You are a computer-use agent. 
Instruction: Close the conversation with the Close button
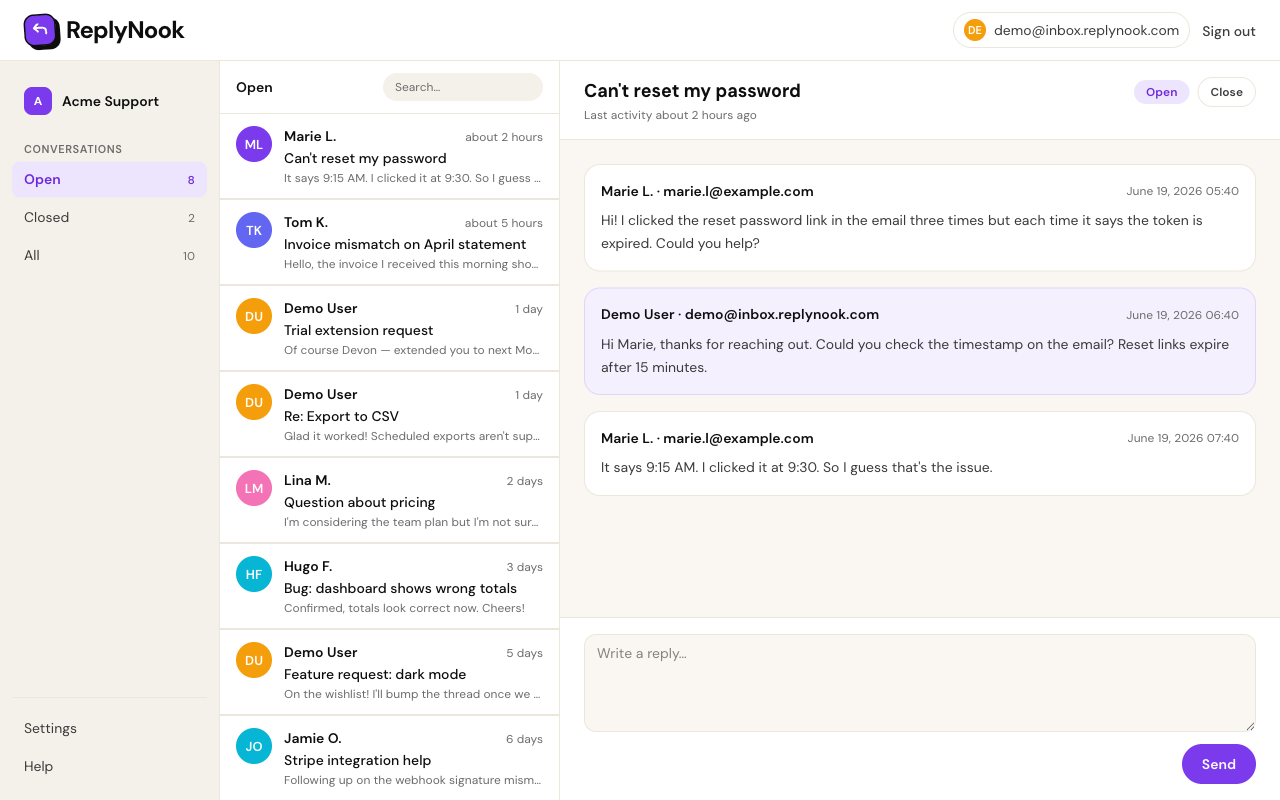(1226, 92)
